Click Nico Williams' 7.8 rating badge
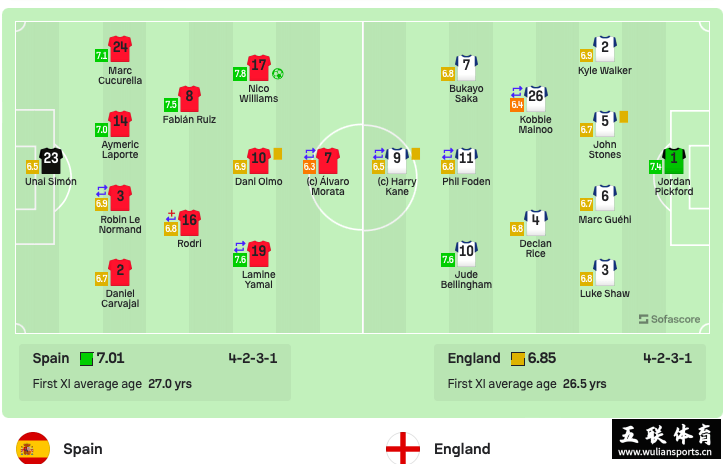 coord(240,74)
